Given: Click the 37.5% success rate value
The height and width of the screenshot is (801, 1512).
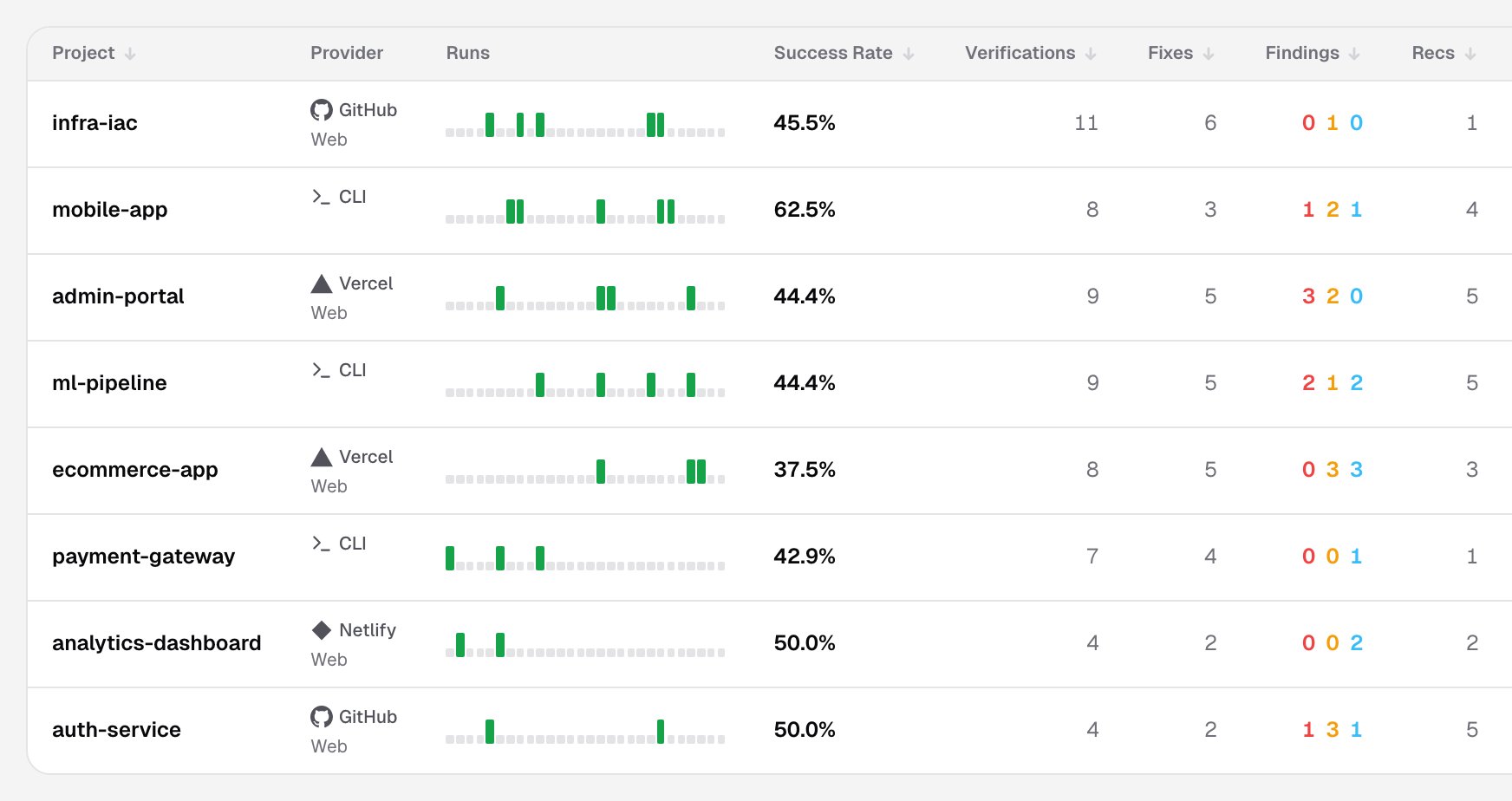Looking at the screenshot, I should coord(805,470).
